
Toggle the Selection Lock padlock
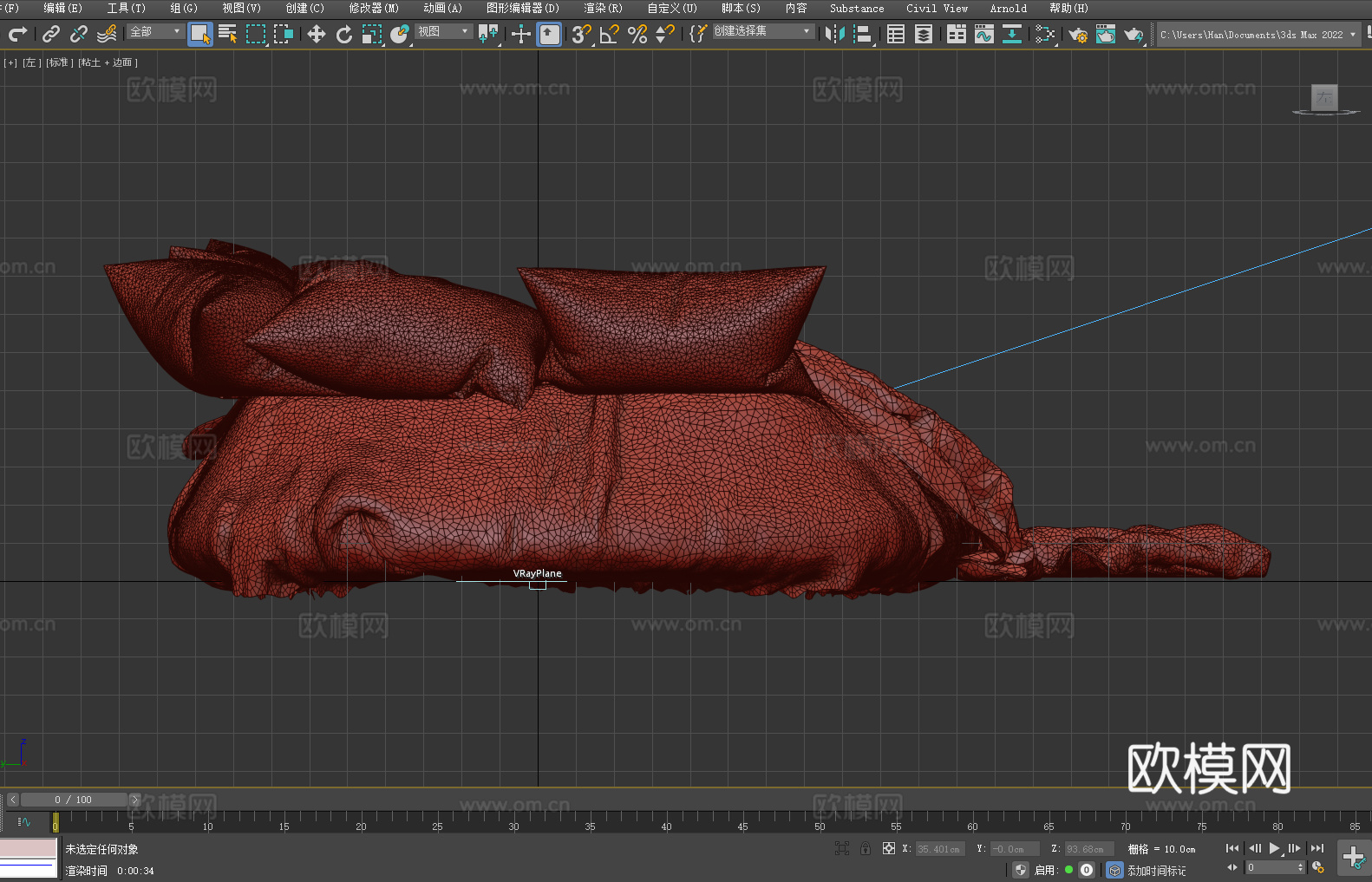[866, 849]
